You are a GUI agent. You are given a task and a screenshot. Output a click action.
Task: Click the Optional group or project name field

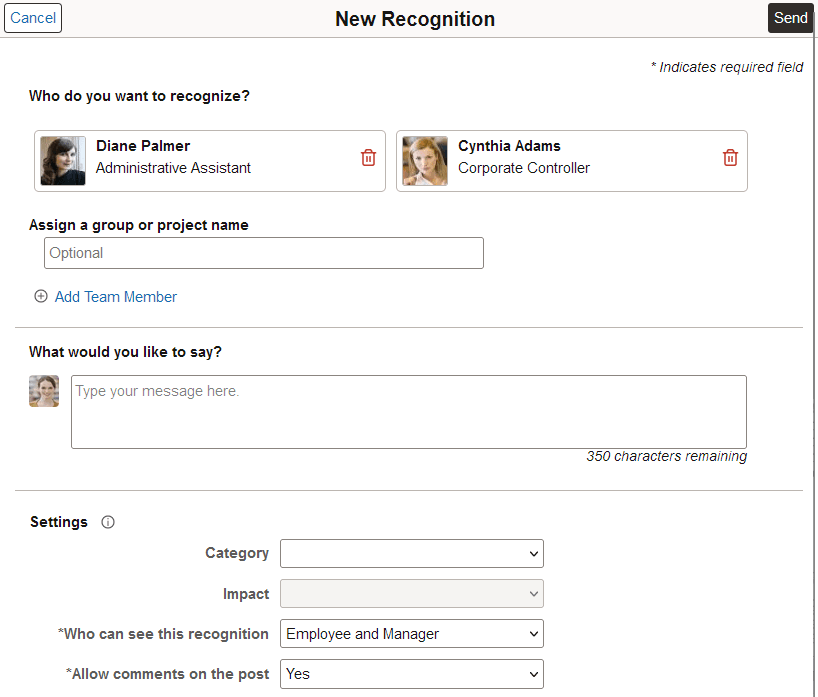click(x=263, y=253)
